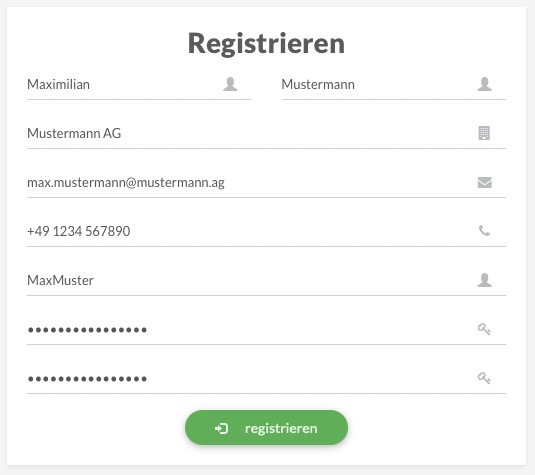This screenshot has height=475, width=535.
Task: Submit form with the registrieren button
Action: coord(266,428)
